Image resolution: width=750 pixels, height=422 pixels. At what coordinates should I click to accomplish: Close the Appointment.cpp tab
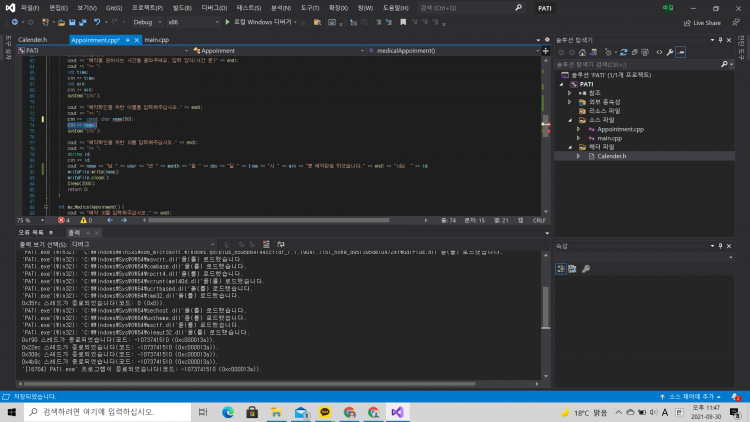click(x=136, y=40)
